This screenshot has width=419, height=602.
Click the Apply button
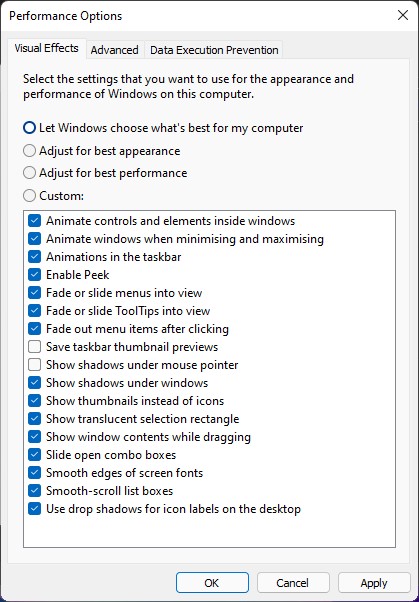point(374,583)
